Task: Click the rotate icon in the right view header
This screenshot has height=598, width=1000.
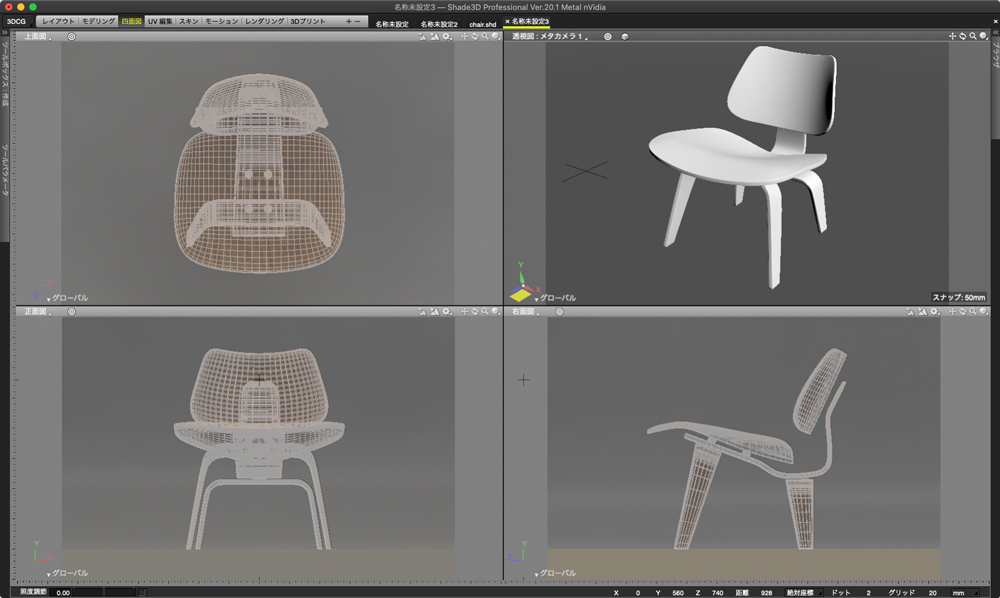Action: (x=962, y=312)
